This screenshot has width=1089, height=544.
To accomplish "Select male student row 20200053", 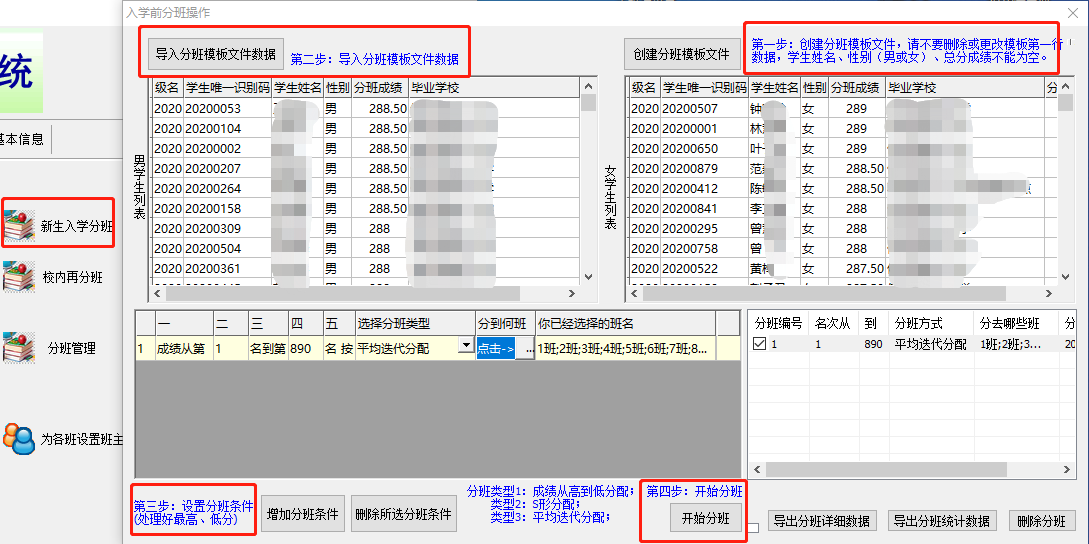I will (366, 108).
